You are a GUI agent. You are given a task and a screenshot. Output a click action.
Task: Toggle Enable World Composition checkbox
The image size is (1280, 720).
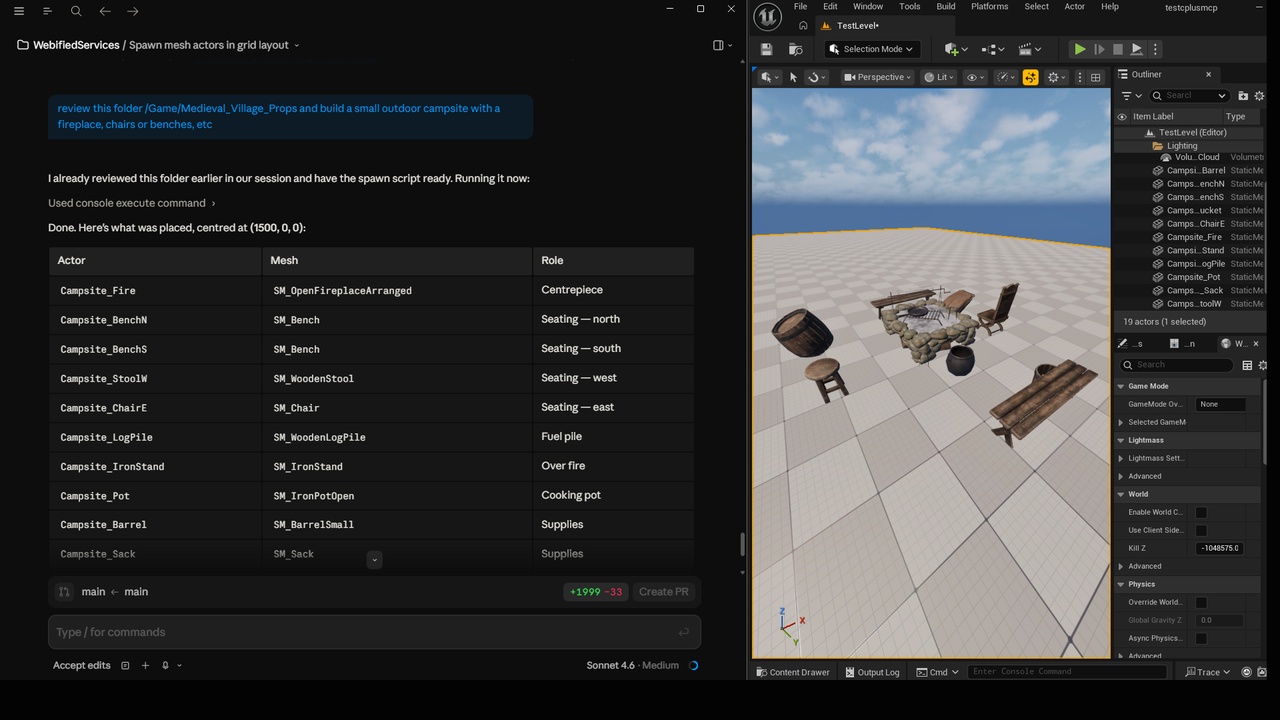1201,512
